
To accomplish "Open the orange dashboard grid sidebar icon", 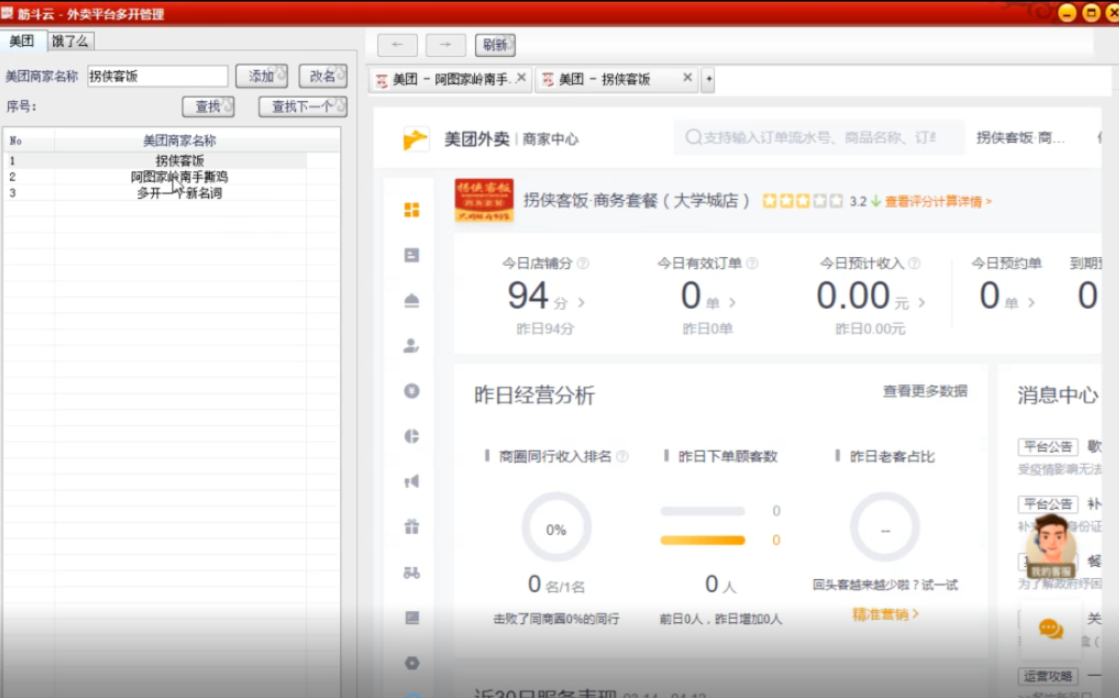I will click(x=412, y=210).
